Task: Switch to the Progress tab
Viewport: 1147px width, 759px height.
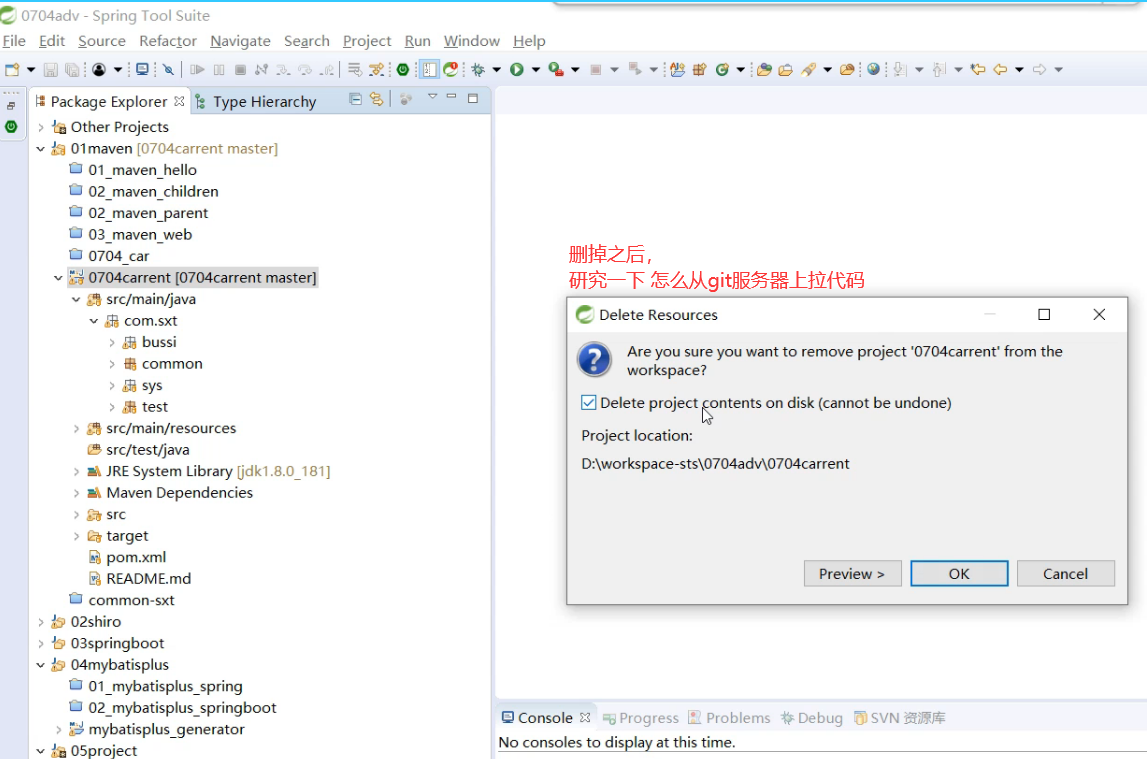Action: (x=640, y=718)
